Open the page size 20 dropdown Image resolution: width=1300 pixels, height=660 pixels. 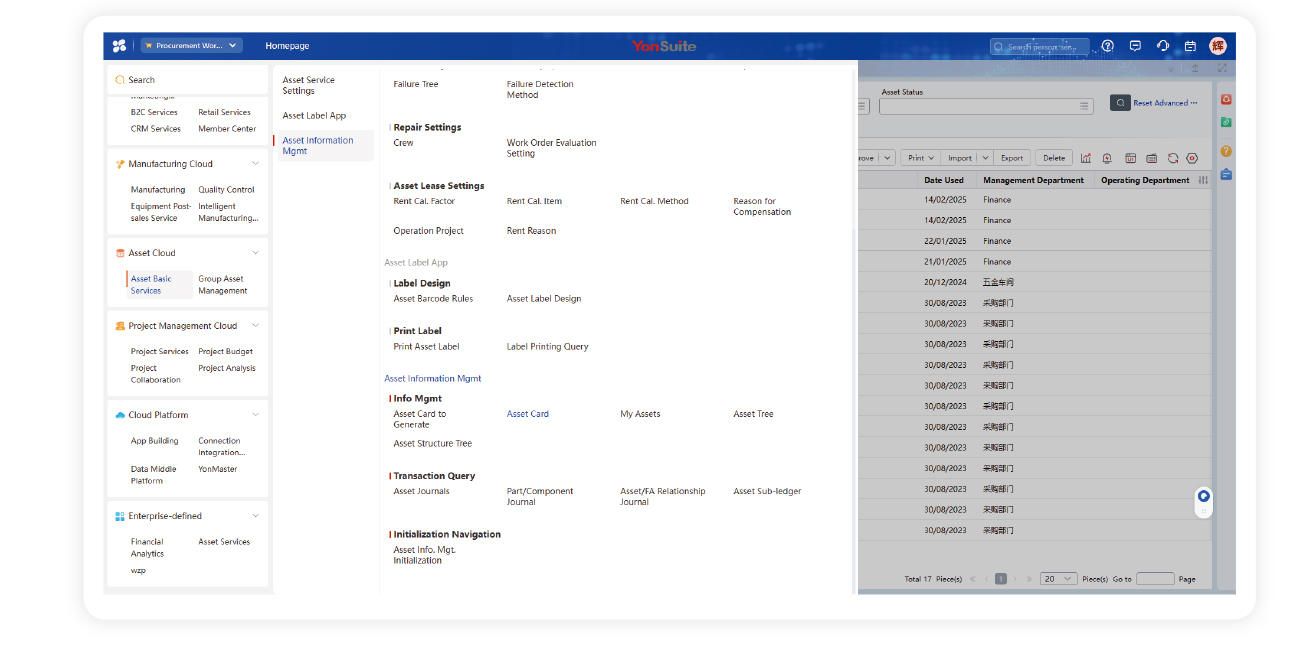point(1058,579)
